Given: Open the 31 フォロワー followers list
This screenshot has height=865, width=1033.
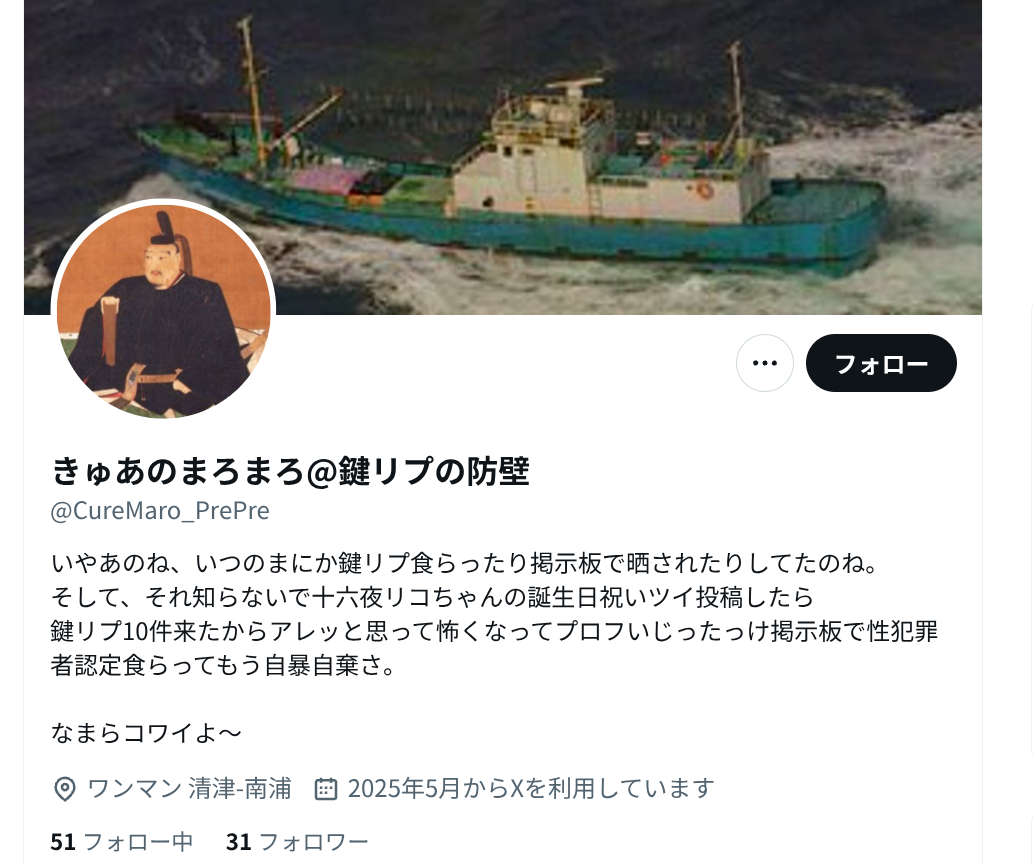Looking at the screenshot, I should (x=296, y=841).
